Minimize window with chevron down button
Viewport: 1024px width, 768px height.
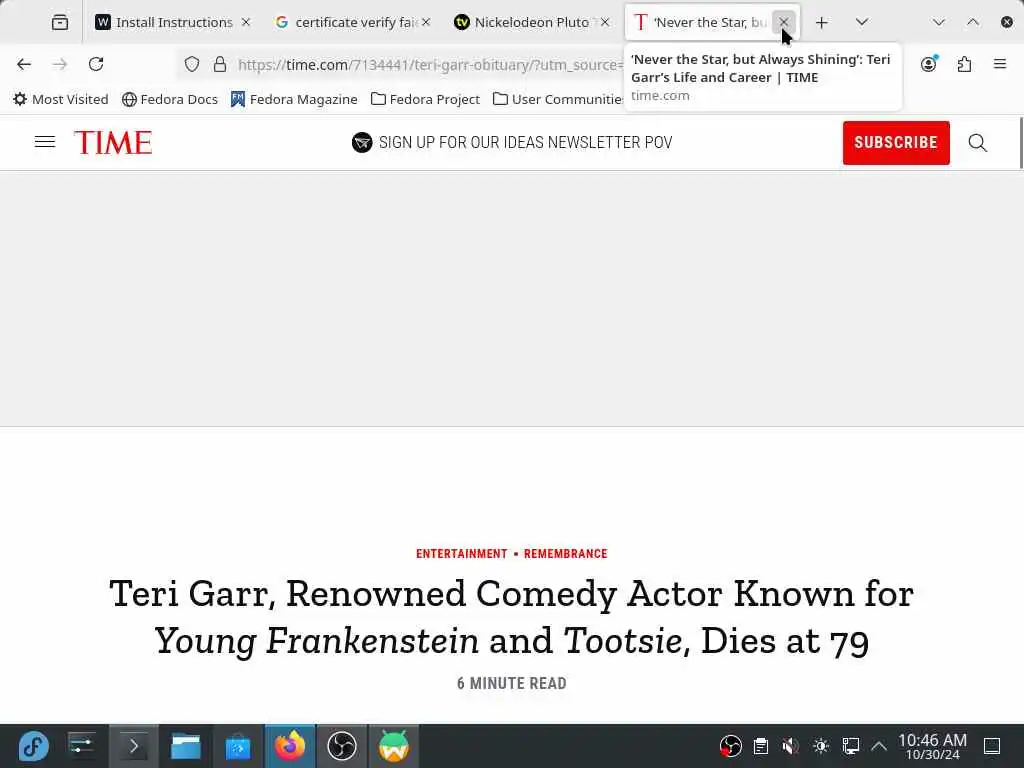[938, 22]
